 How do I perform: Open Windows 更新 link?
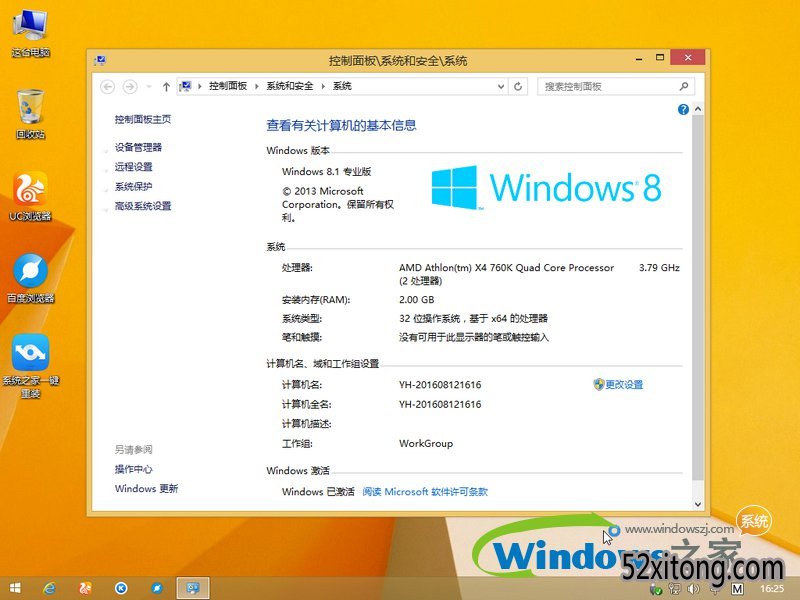point(146,489)
